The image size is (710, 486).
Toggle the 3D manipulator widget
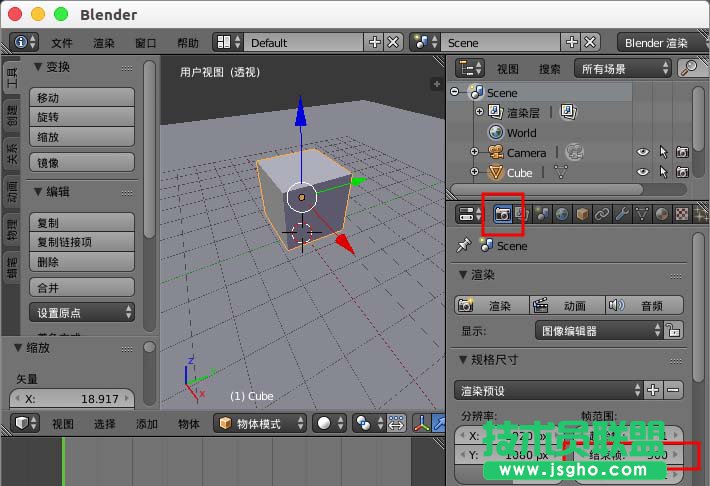[x=422, y=423]
